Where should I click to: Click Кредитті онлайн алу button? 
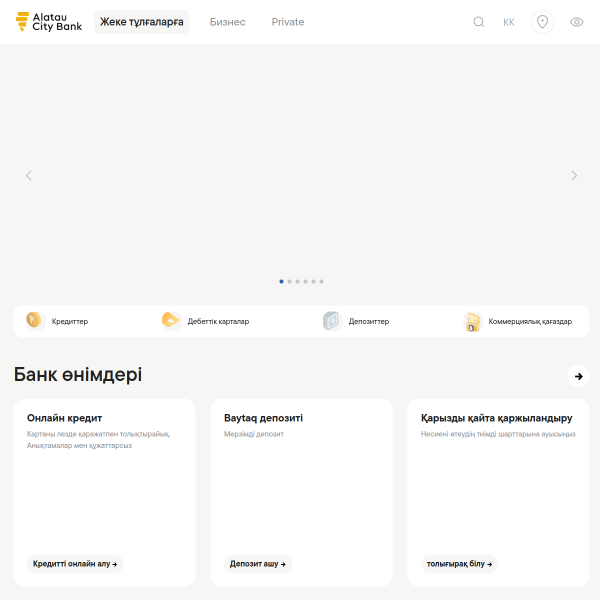point(75,564)
